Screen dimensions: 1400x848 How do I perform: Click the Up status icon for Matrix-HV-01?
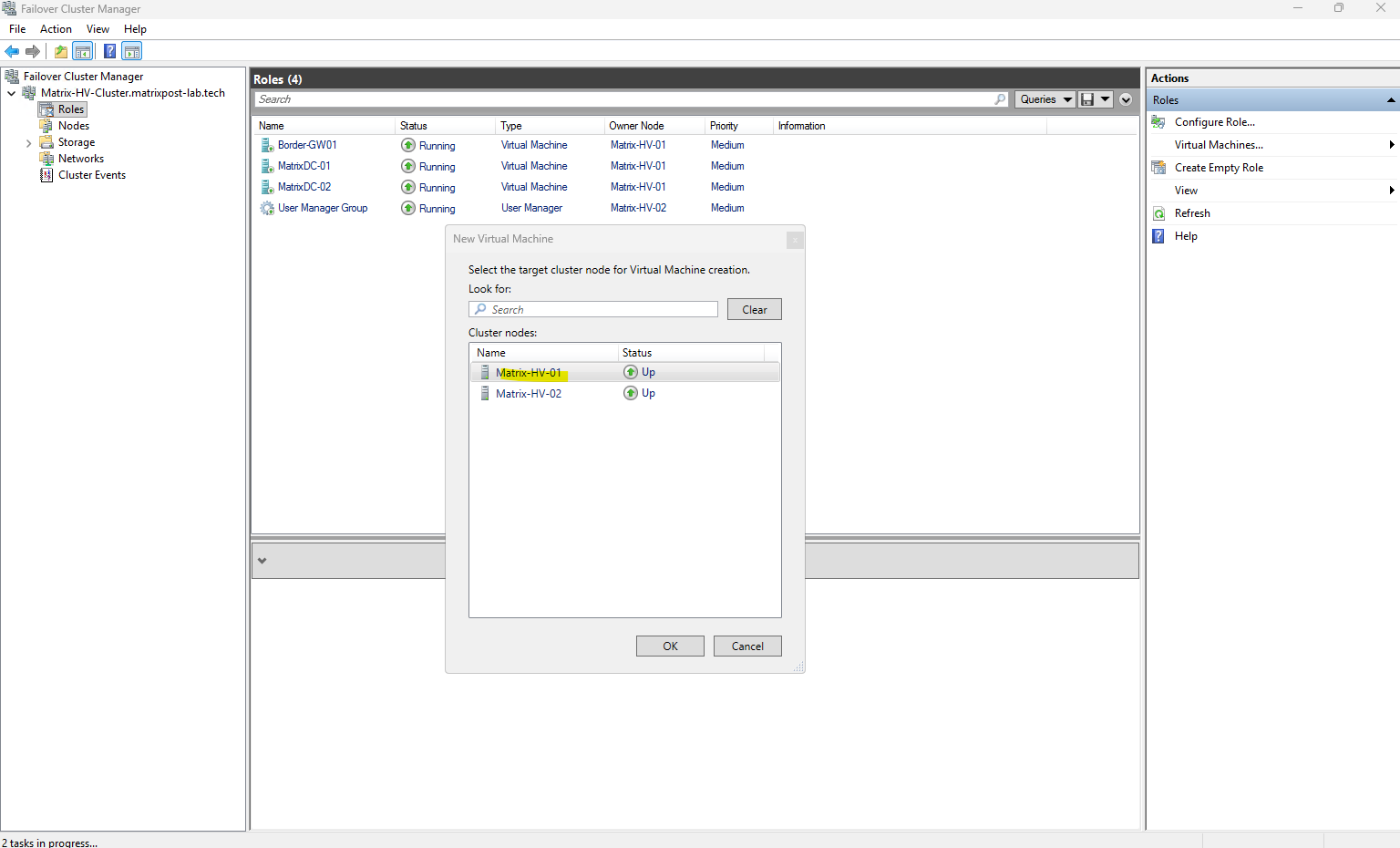tap(631, 372)
